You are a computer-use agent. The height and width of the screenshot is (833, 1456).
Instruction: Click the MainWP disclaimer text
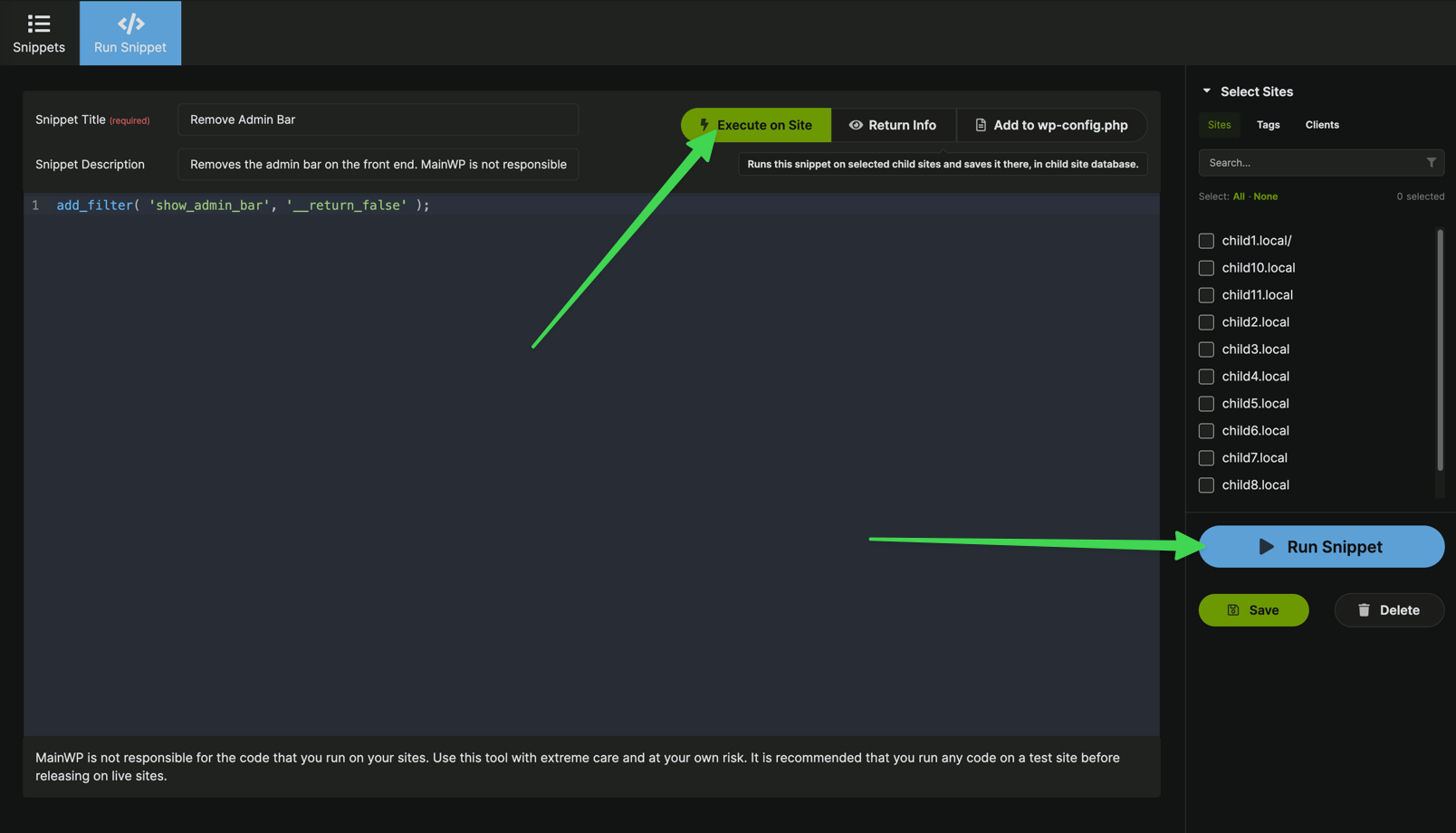pyautogui.click(x=578, y=767)
